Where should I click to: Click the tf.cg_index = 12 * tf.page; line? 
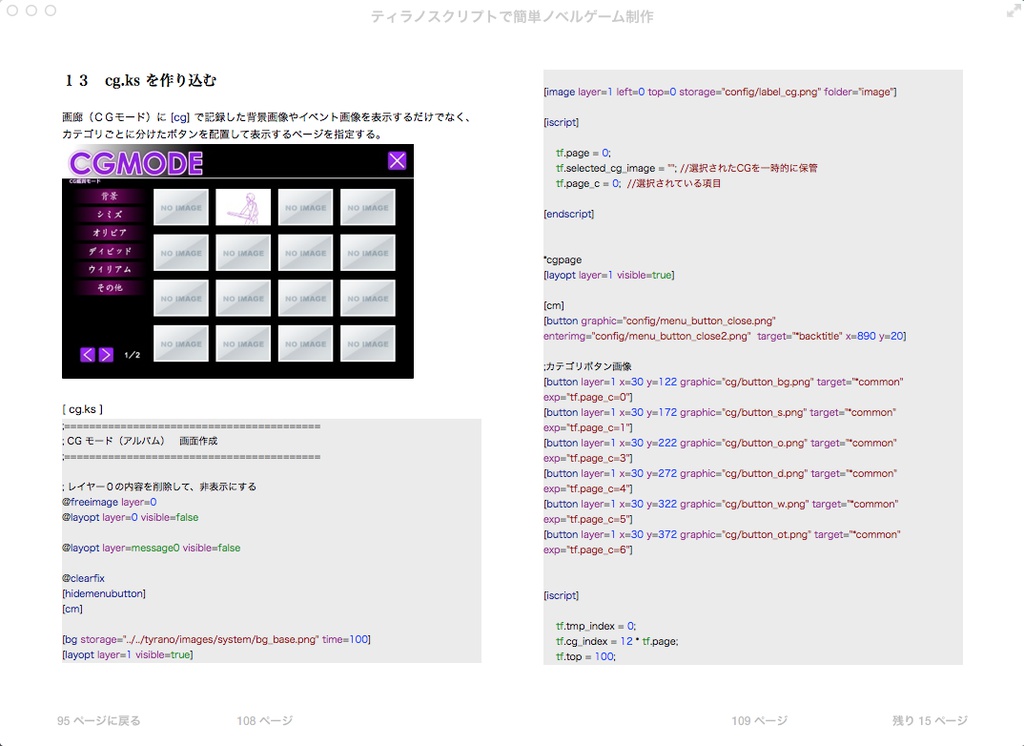coord(617,641)
